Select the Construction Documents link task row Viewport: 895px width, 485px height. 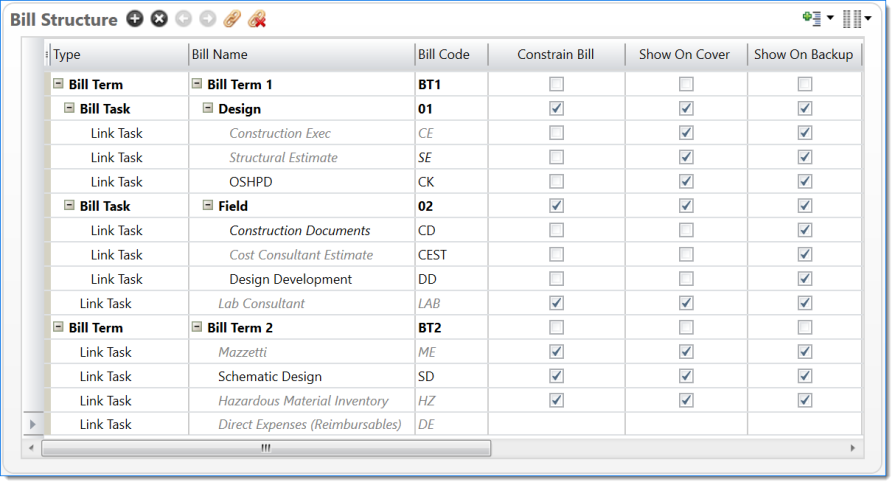point(299,231)
